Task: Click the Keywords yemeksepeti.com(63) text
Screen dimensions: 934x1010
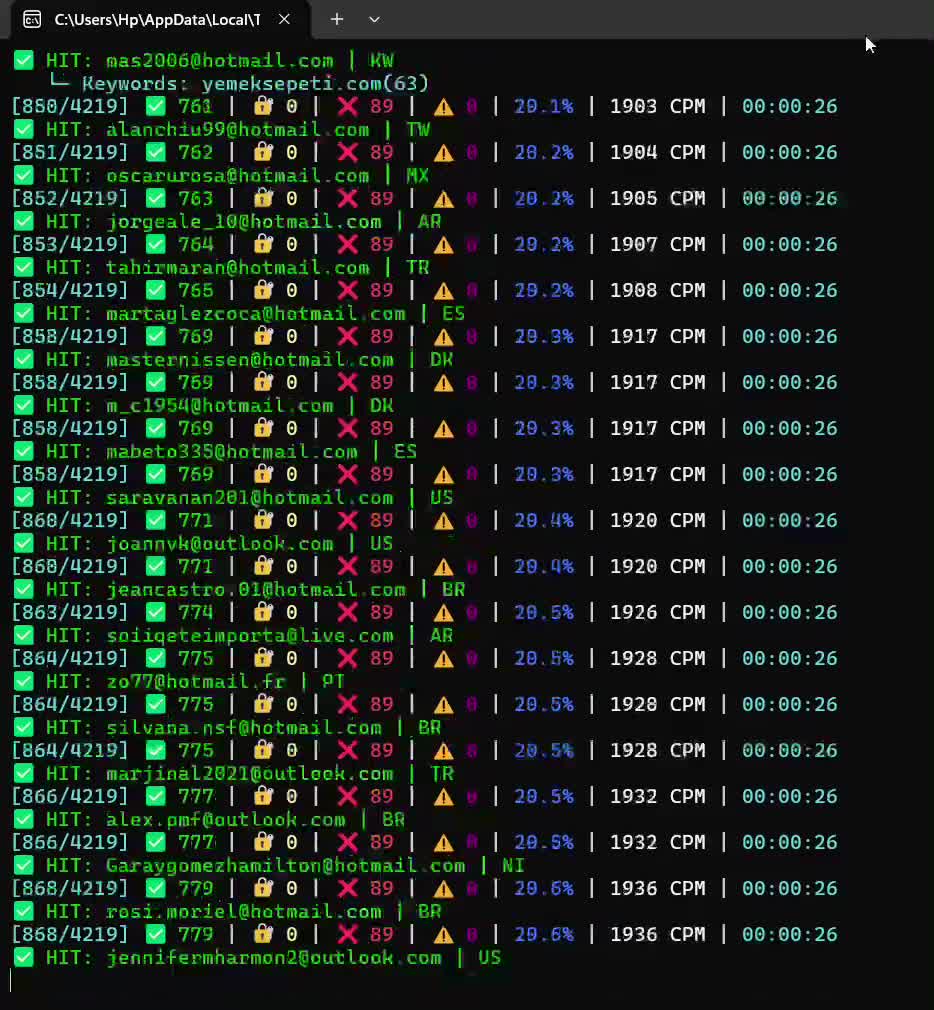Action: click(x=254, y=84)
